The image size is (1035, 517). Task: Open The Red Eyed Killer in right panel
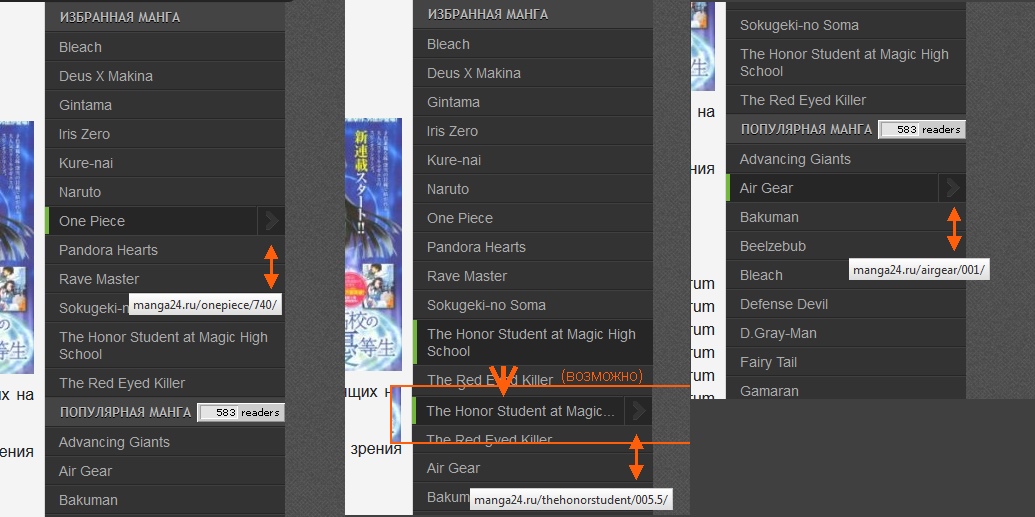[846, 100]
